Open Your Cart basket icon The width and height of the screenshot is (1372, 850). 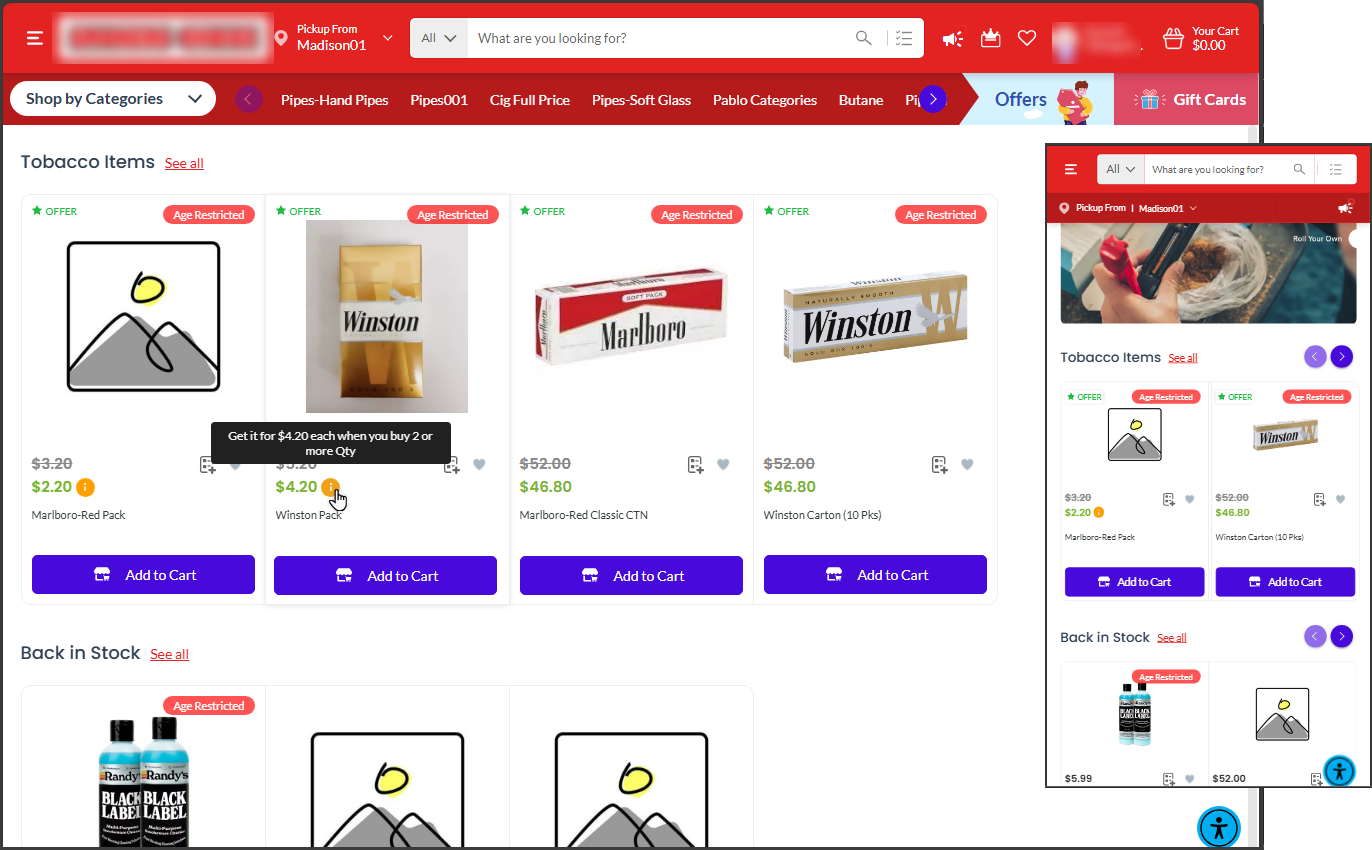(x=1173, y=38)
